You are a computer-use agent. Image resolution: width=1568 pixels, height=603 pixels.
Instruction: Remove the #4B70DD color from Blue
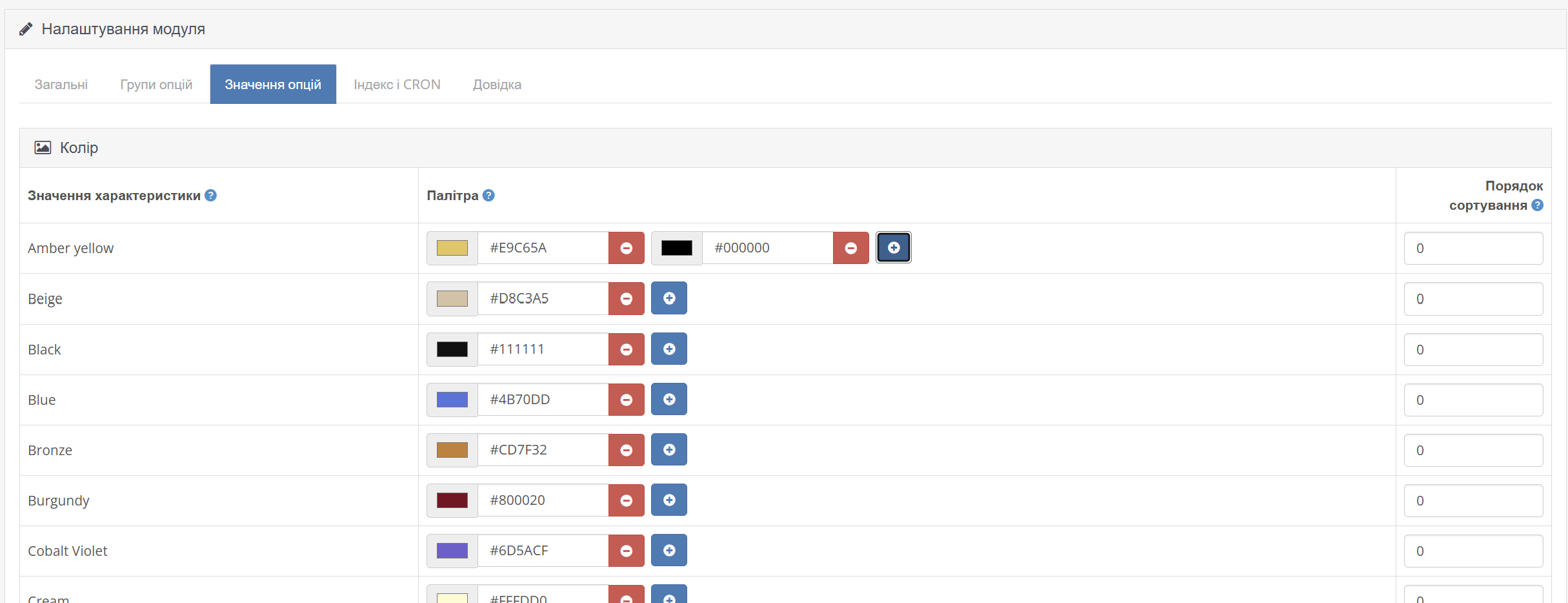626,400
